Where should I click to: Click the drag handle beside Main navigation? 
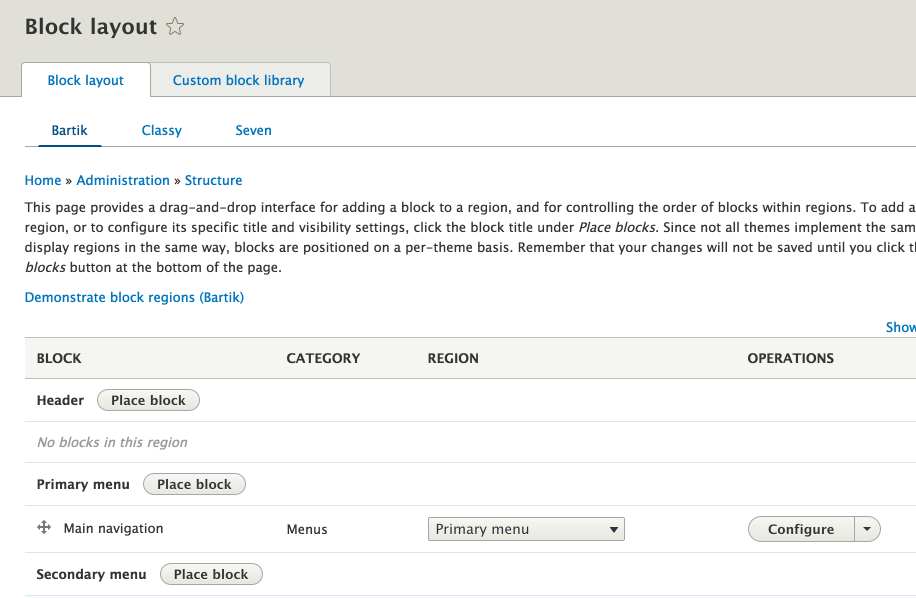pyautogui.click(x=43, y=528)
